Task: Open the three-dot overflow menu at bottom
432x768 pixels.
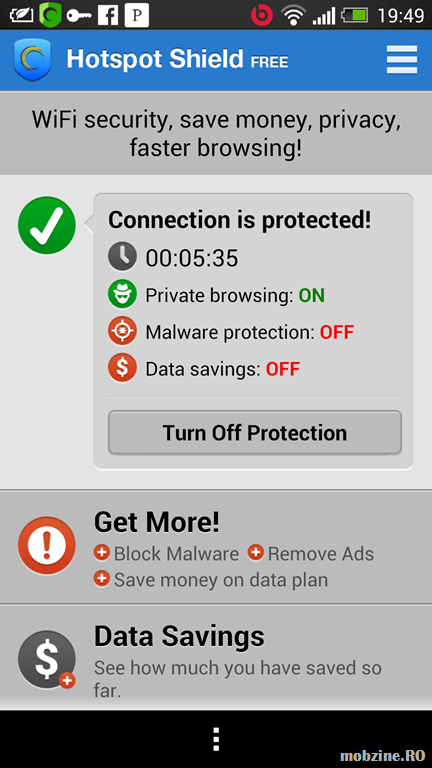Action: coord(216,739)
